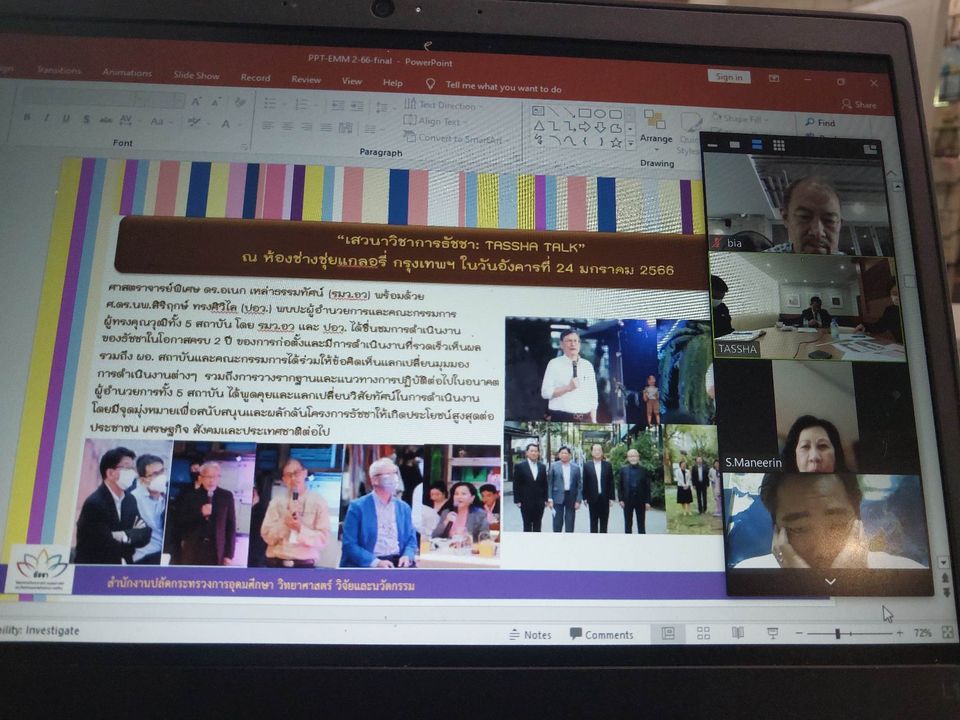Open the Slide Show tab
The height and width of the screenshot is (720, 960).
(196, 76)
